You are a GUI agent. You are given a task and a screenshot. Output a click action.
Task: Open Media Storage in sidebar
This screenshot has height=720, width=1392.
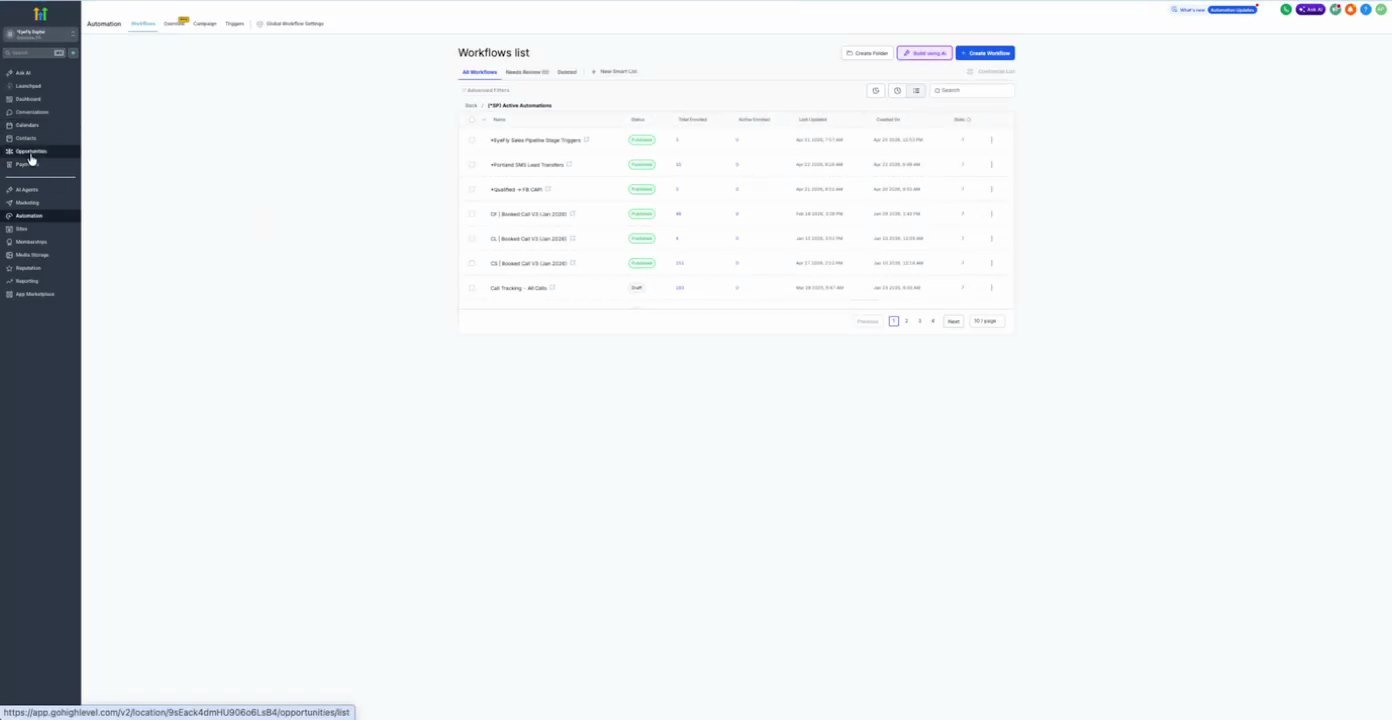[32, 255]
